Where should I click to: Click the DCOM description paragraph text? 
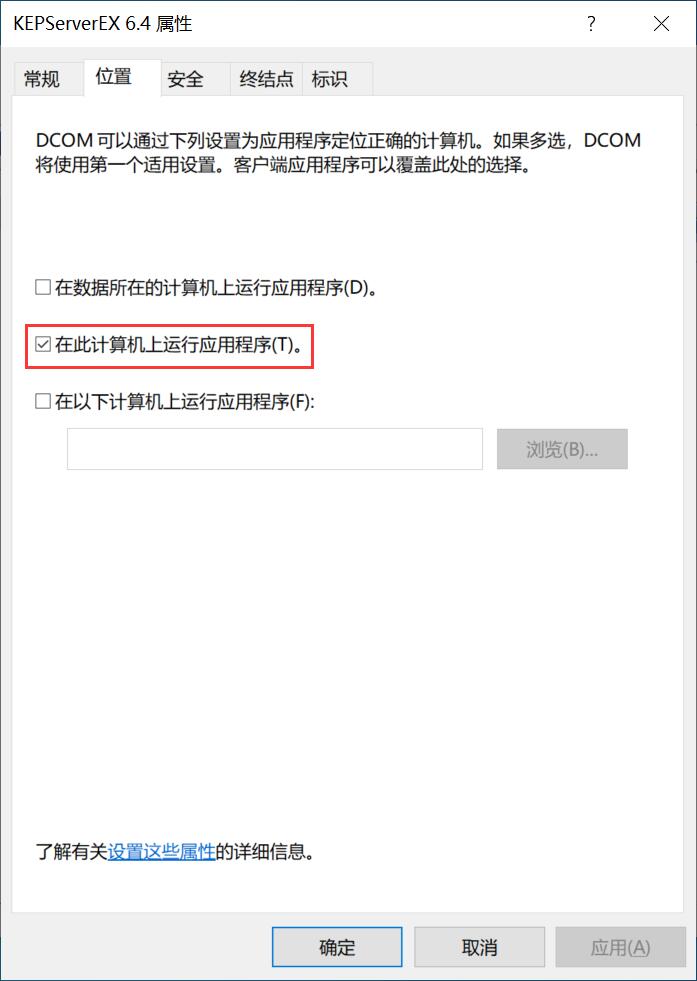338,152
